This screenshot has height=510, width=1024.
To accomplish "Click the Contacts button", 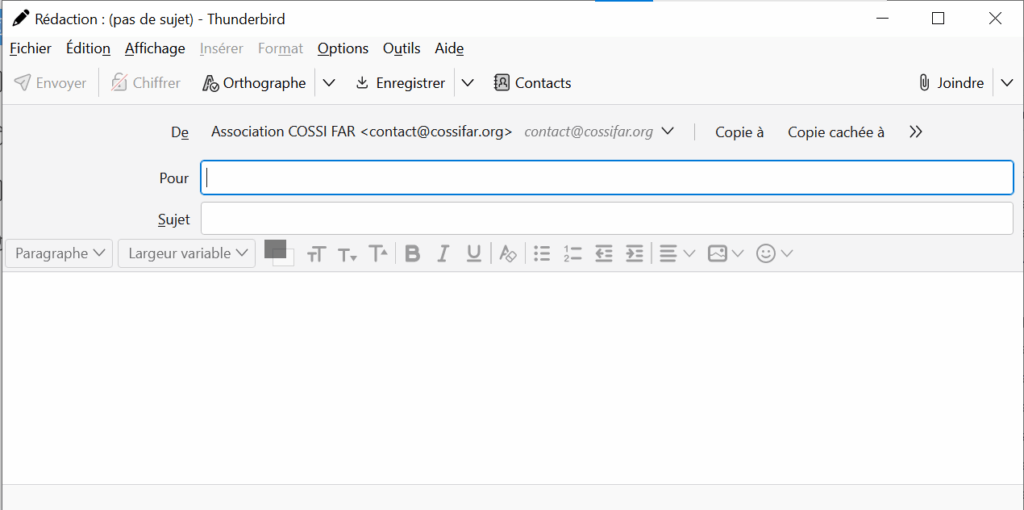I will click(x=533, y=83).
